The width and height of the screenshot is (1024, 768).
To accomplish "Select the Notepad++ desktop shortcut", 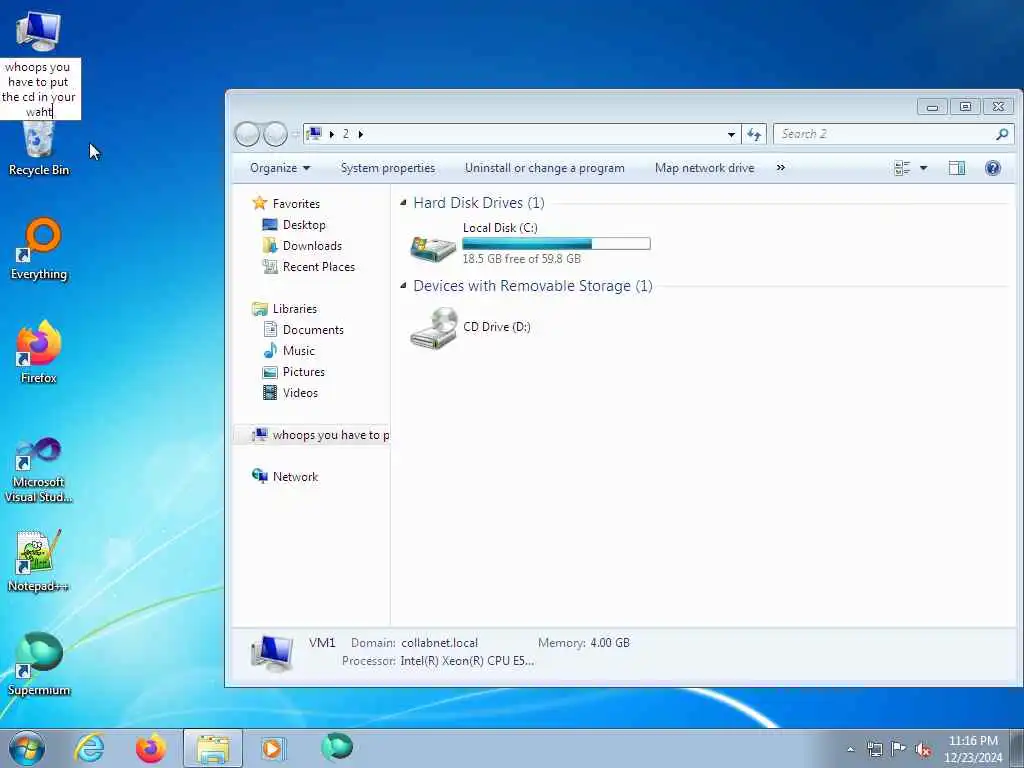I will tap(39, 560).
